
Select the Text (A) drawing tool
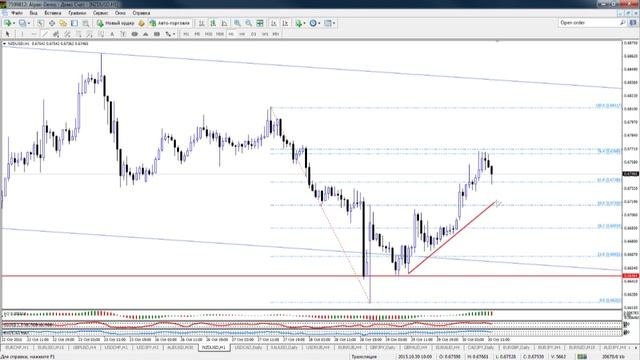(112, 34)
